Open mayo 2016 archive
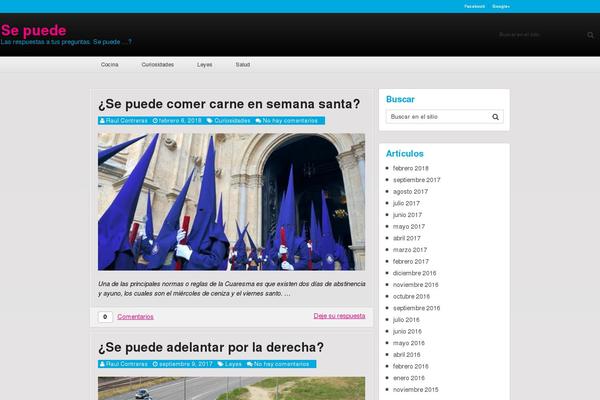This screenshot has height=400, width=600. tap(409, 343)
